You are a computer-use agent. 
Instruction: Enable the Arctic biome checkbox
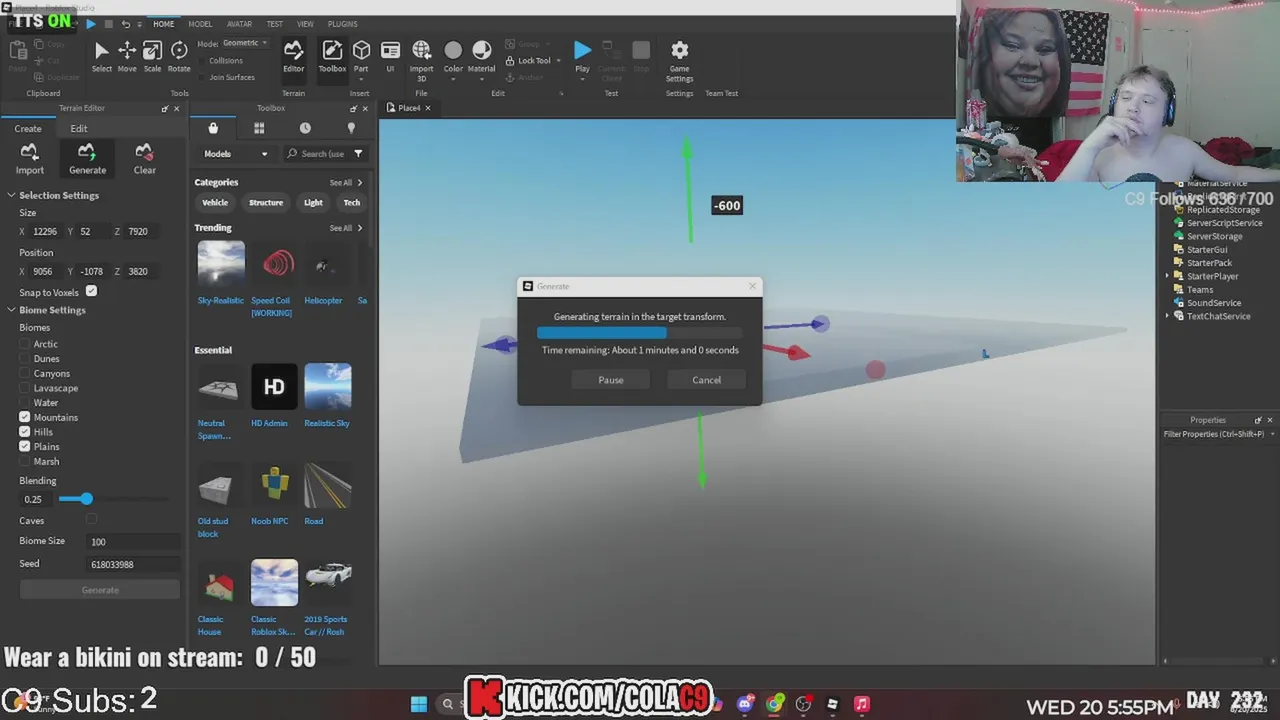click(25, 344)
